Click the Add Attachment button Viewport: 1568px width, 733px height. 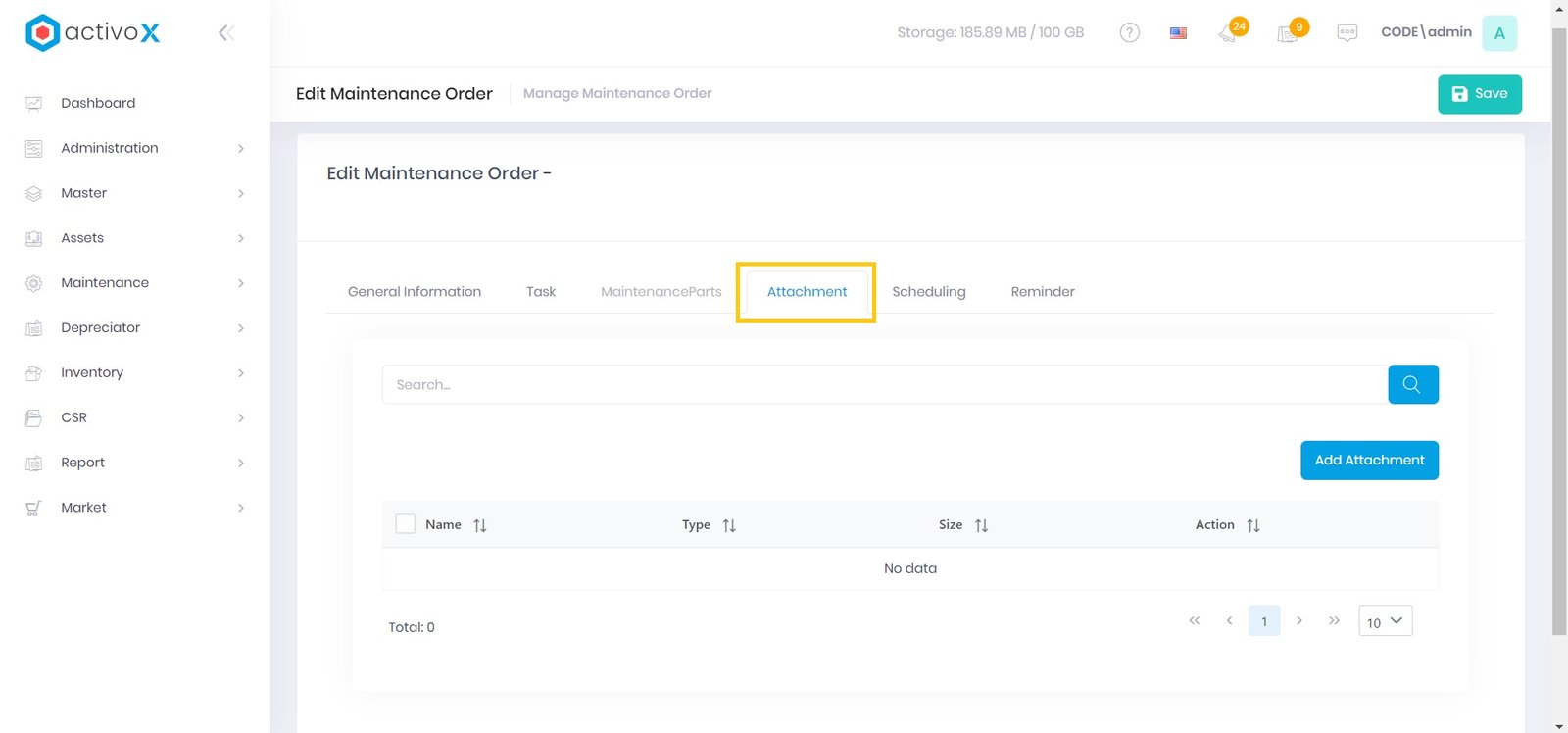point(1369,461)
